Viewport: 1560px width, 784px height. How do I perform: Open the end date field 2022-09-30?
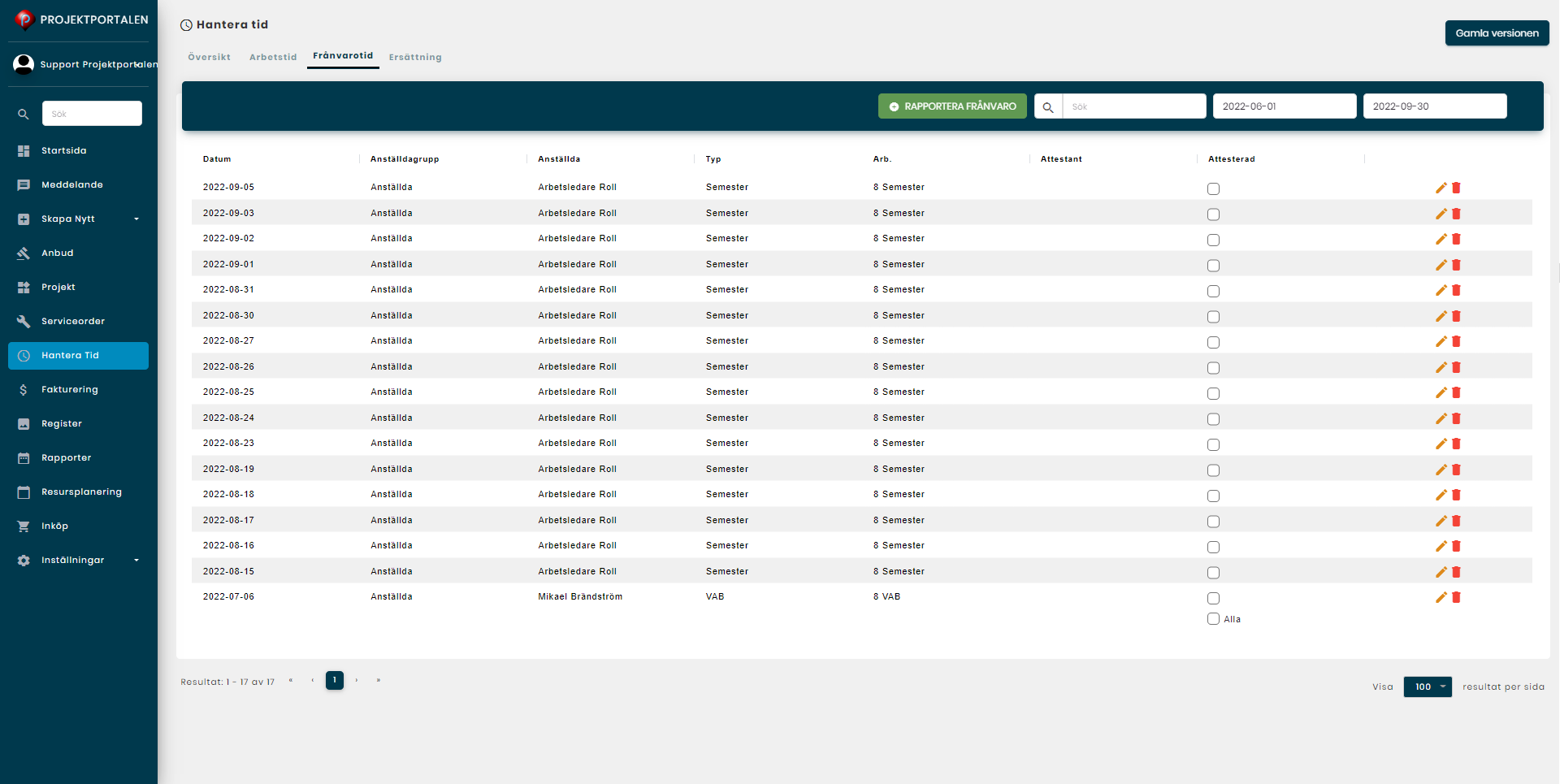[1435, 106]
